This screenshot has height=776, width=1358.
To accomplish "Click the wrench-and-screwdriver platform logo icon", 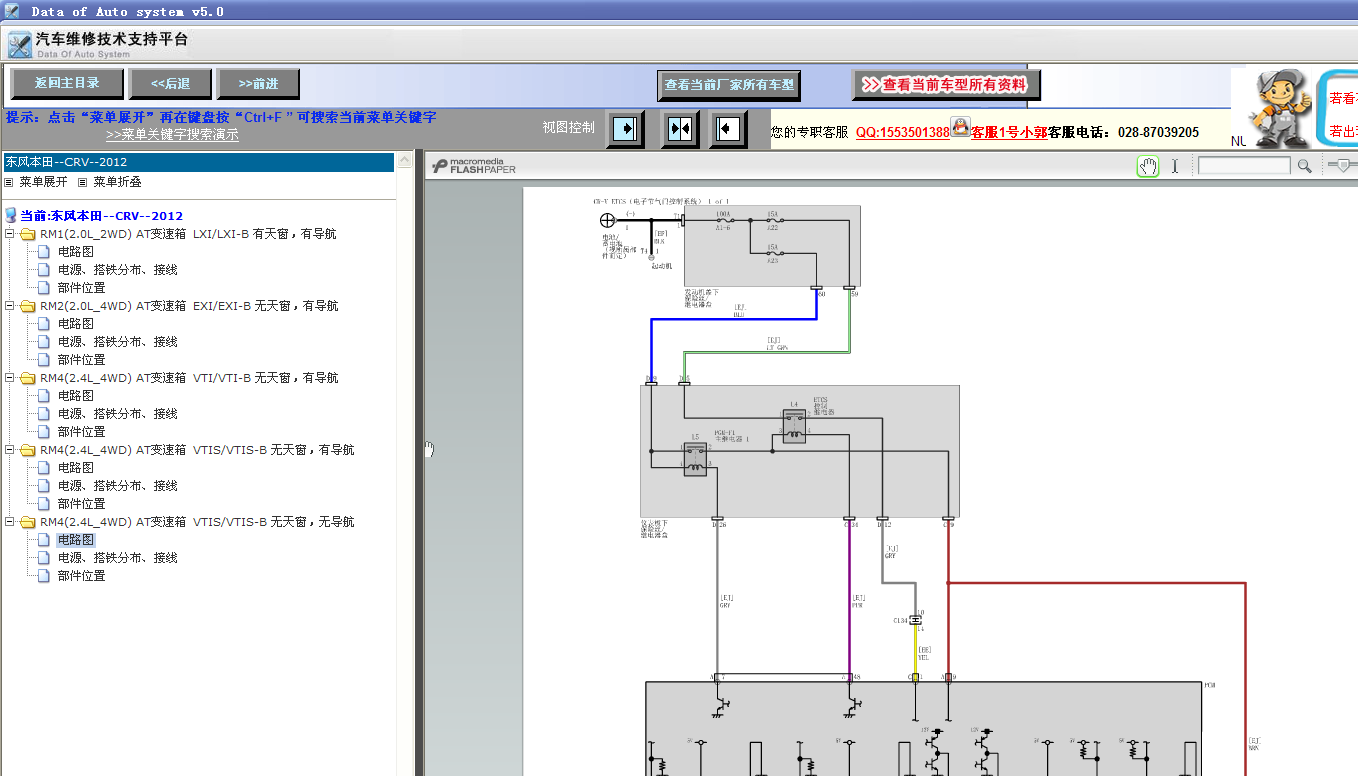I will [19, 44].
